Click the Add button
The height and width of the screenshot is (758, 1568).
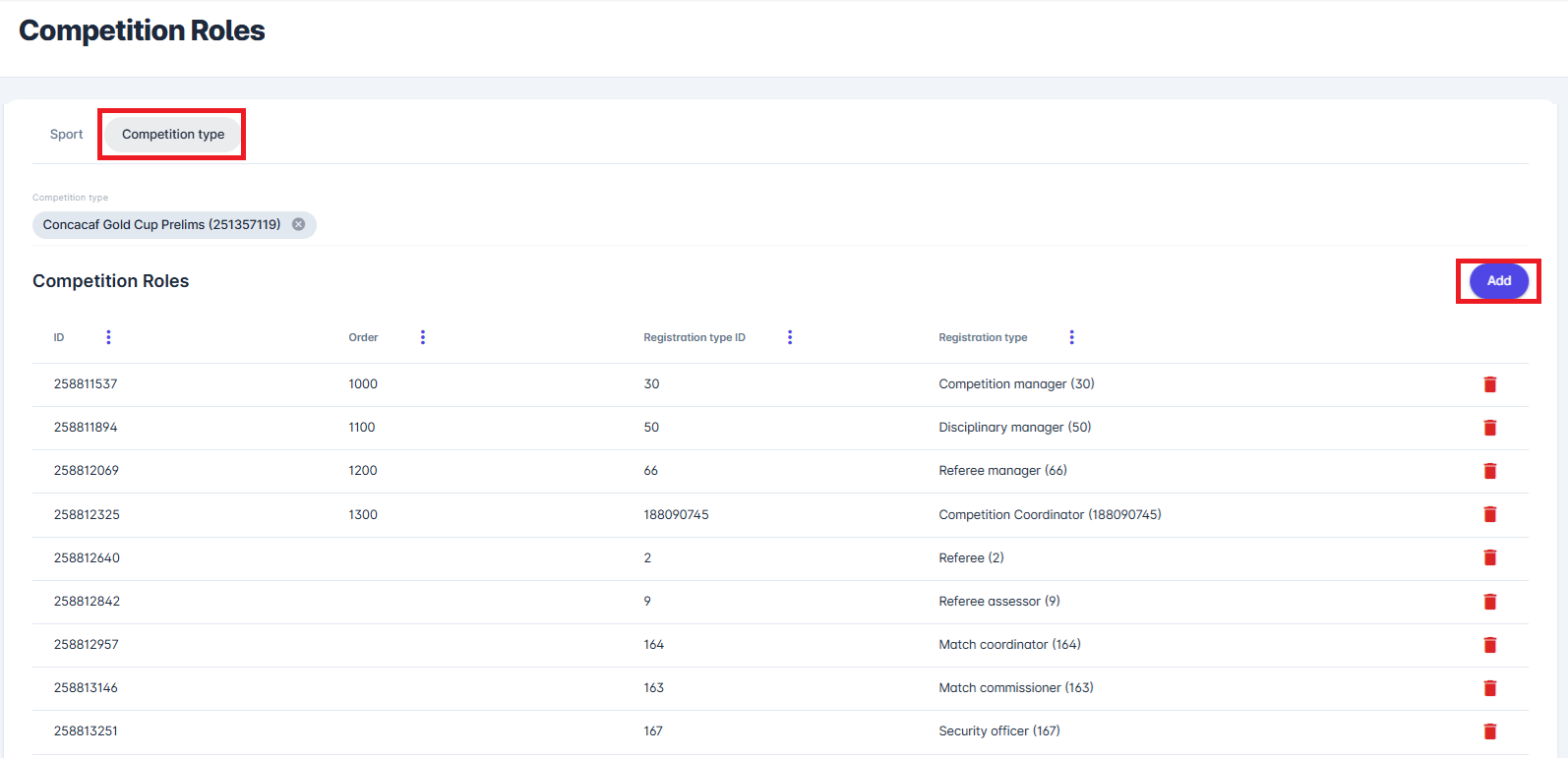(x=1498, y=281)
